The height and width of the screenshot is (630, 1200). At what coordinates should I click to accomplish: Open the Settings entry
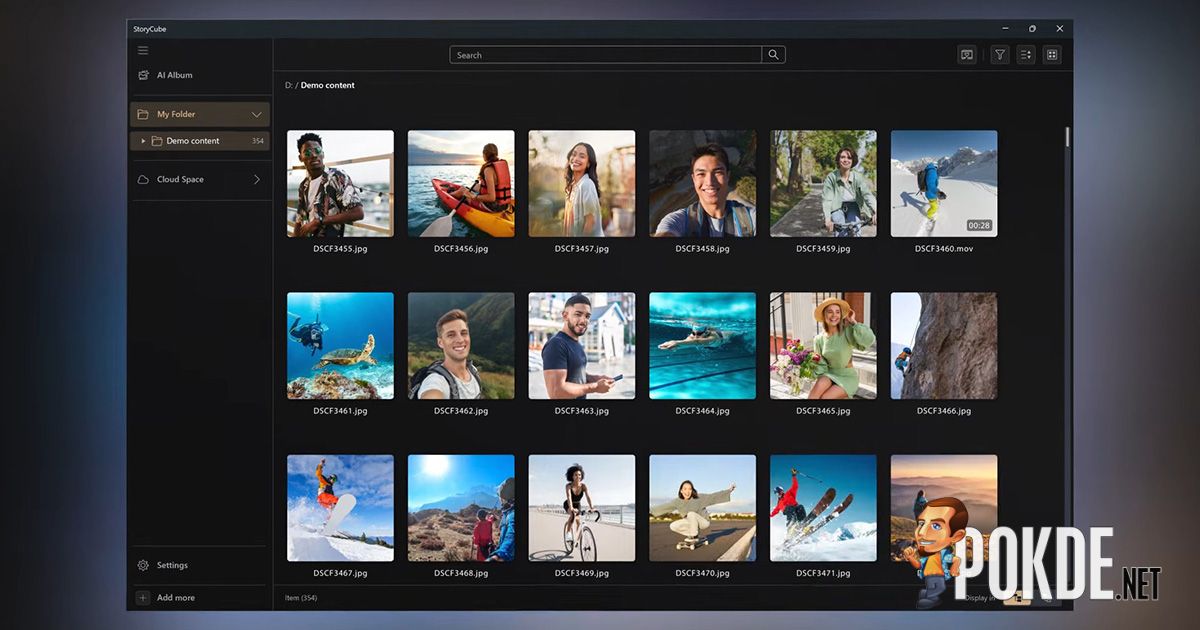(x=200, y=565)
